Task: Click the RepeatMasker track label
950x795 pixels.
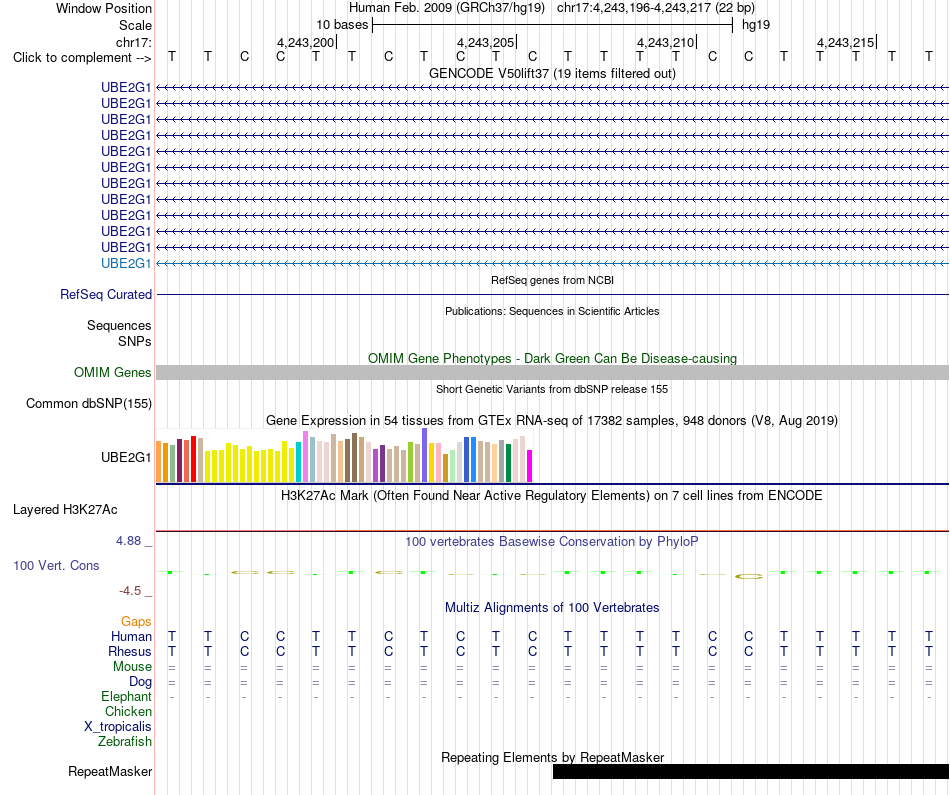Action: (x=110, y=771)
